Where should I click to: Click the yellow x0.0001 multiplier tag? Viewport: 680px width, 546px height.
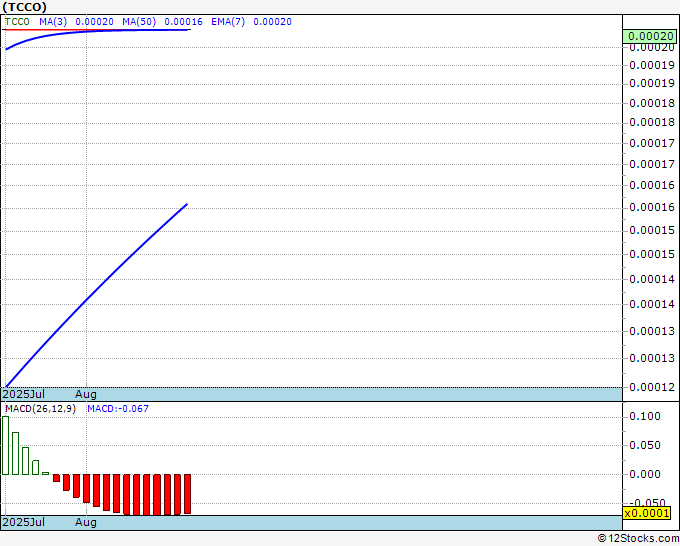pos(647,513)
